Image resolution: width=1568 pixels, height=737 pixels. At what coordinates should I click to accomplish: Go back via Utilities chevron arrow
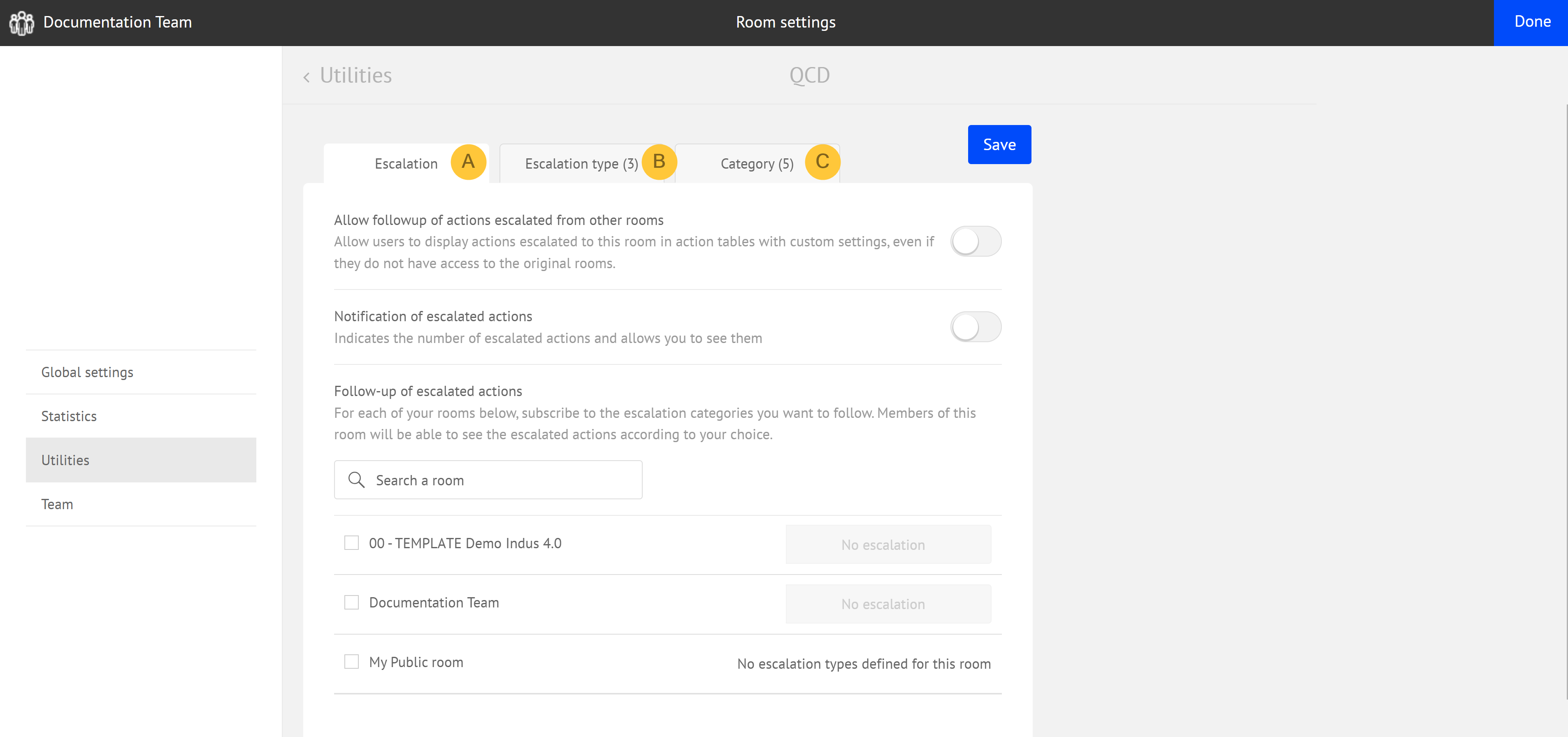[307, 76]
